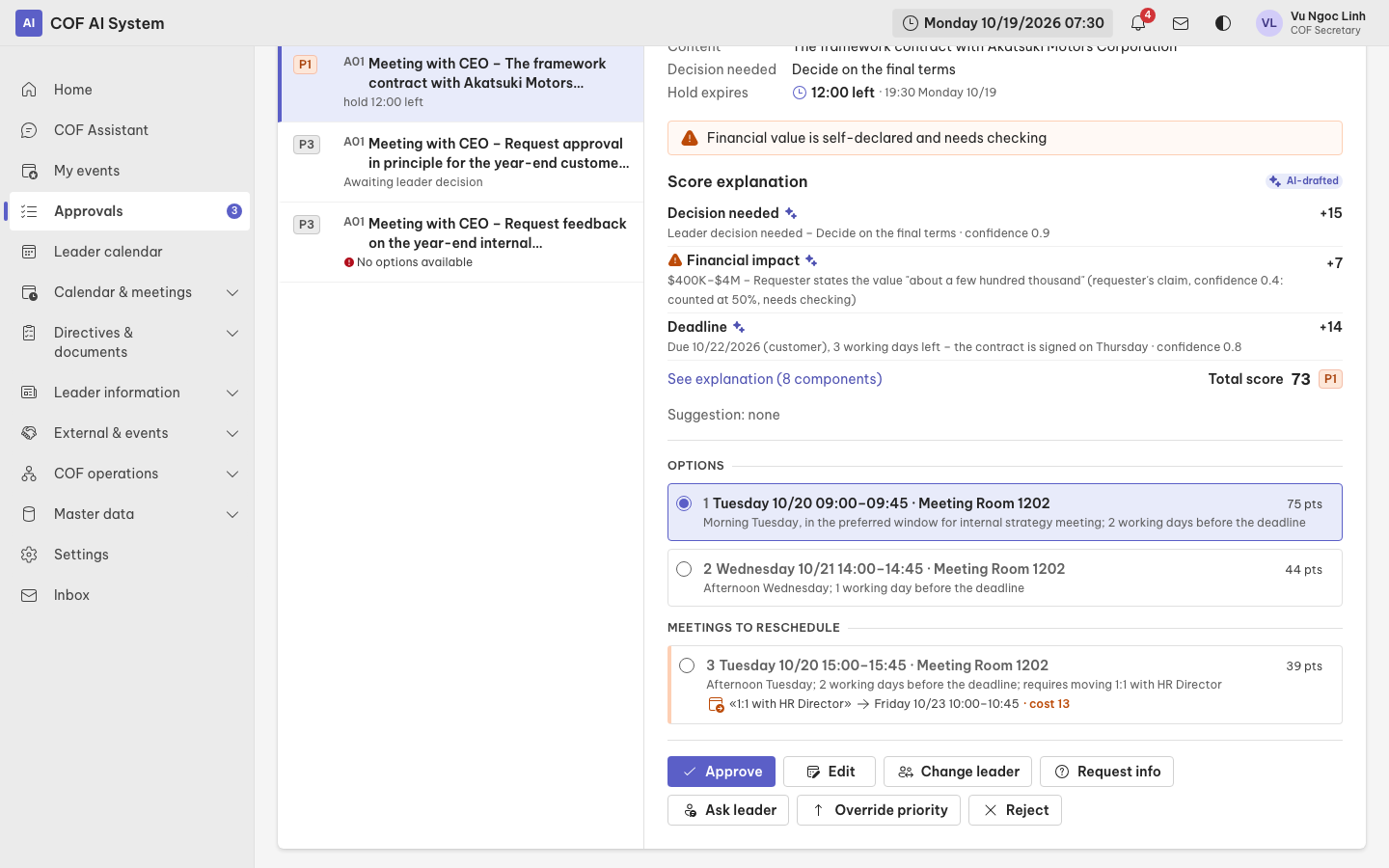Click the Home sidebar icon
Screen dimensions: 1389x868
pos(29,90)
